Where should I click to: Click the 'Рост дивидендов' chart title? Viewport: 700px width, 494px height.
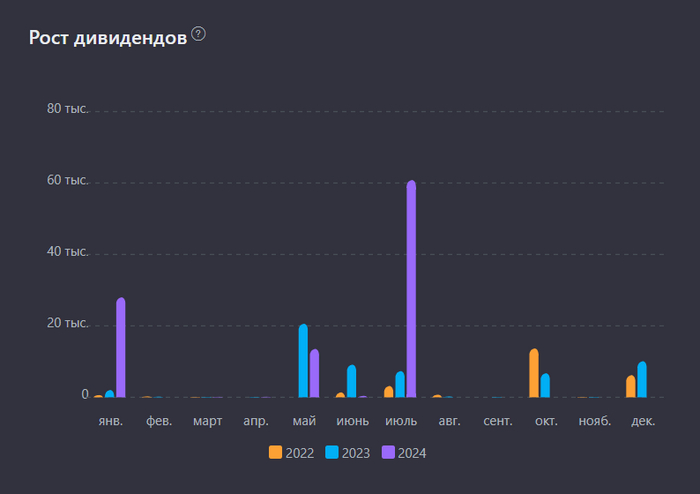tap(108, 37)
